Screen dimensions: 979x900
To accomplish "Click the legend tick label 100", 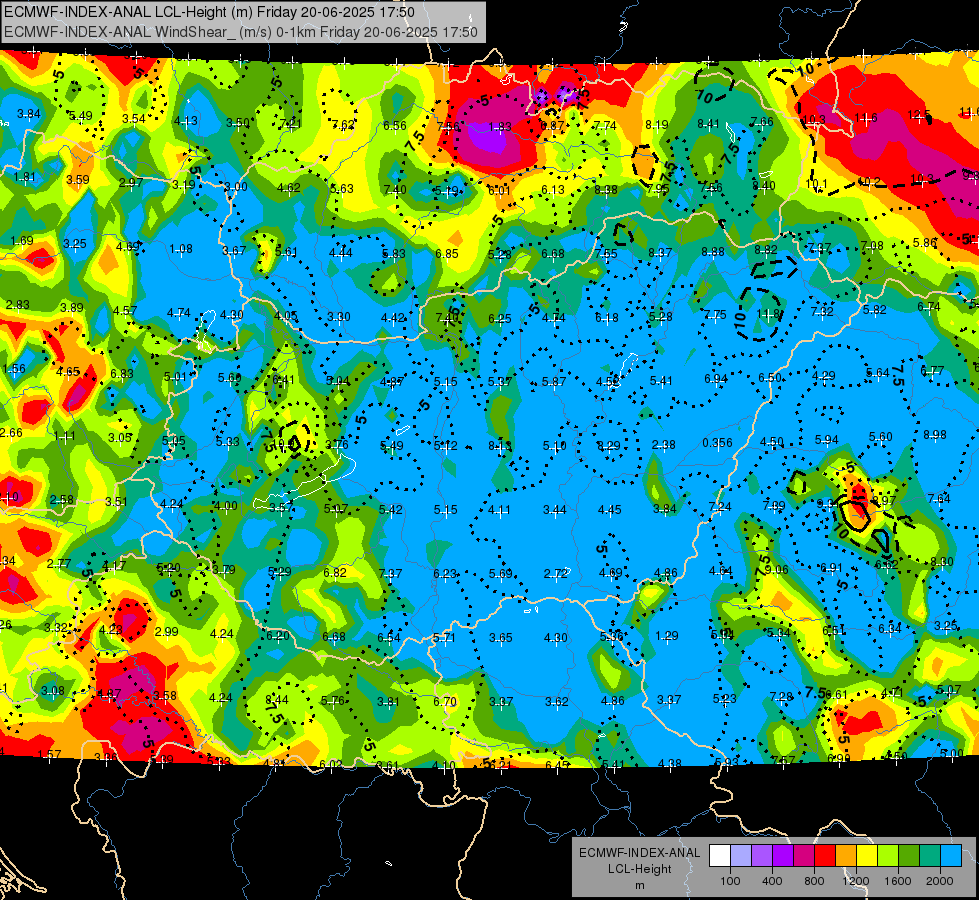I will click(x=730, y=881).
